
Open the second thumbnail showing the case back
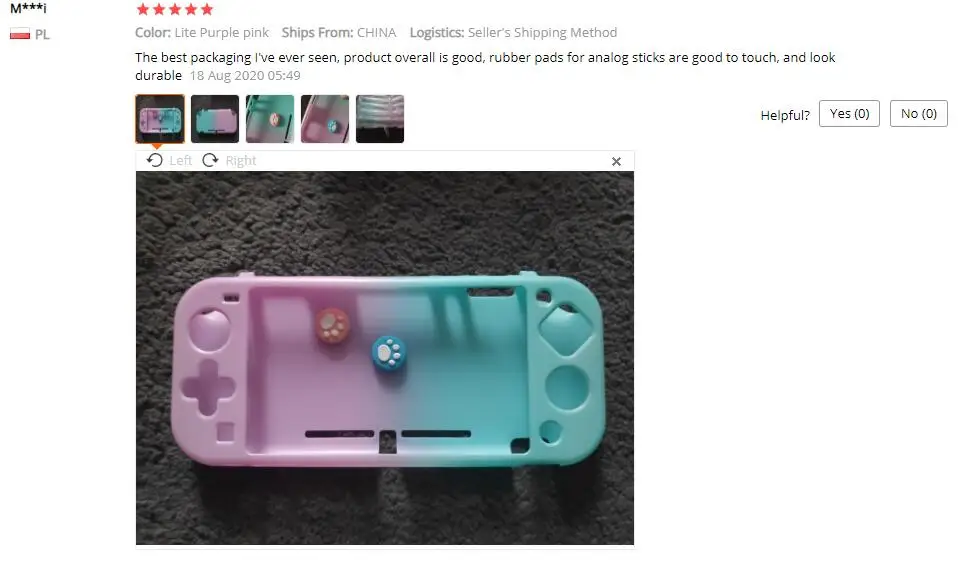(x=215, y=119)
